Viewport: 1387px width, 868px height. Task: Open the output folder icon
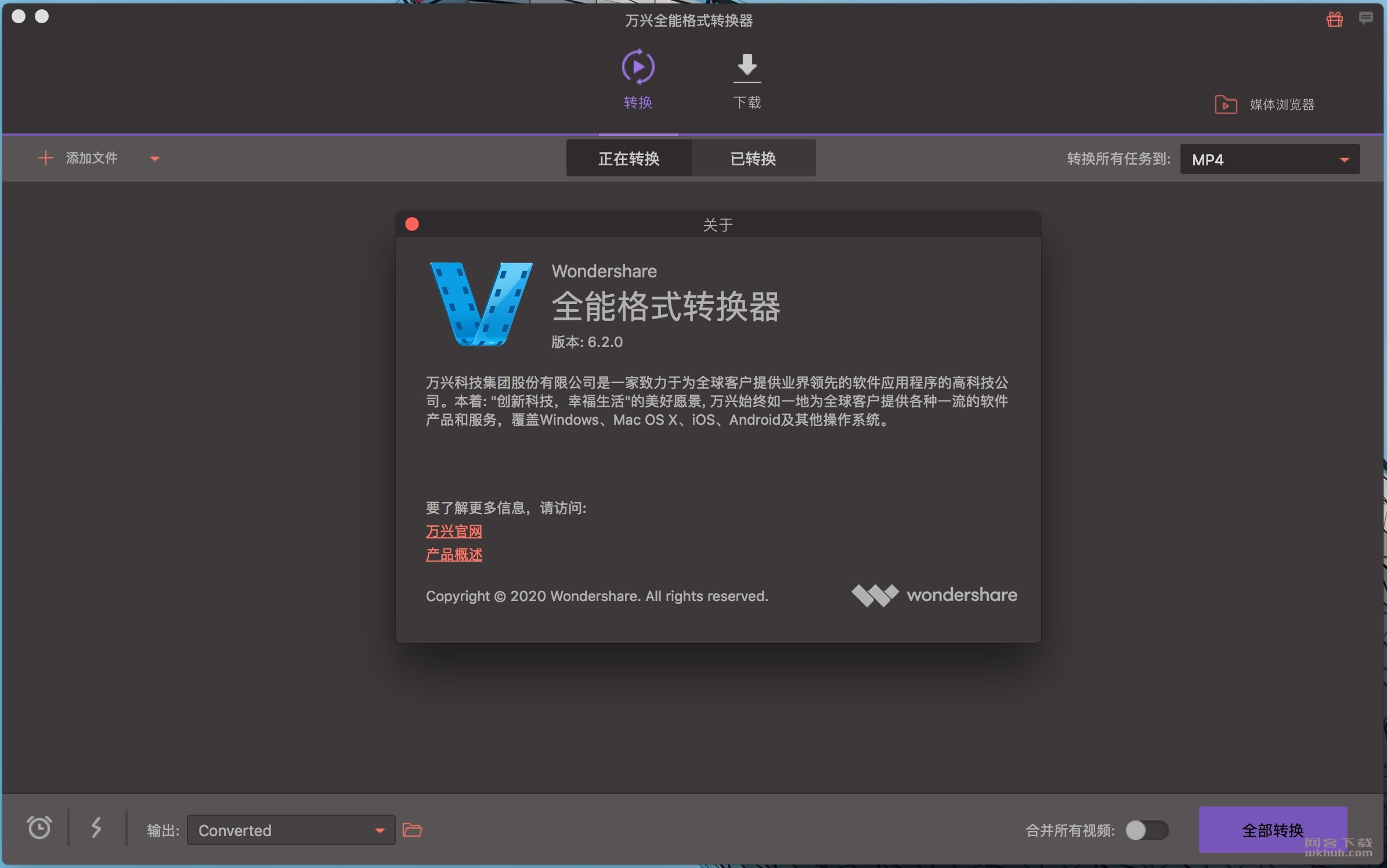pyautogui.click(x=412, y=830)
